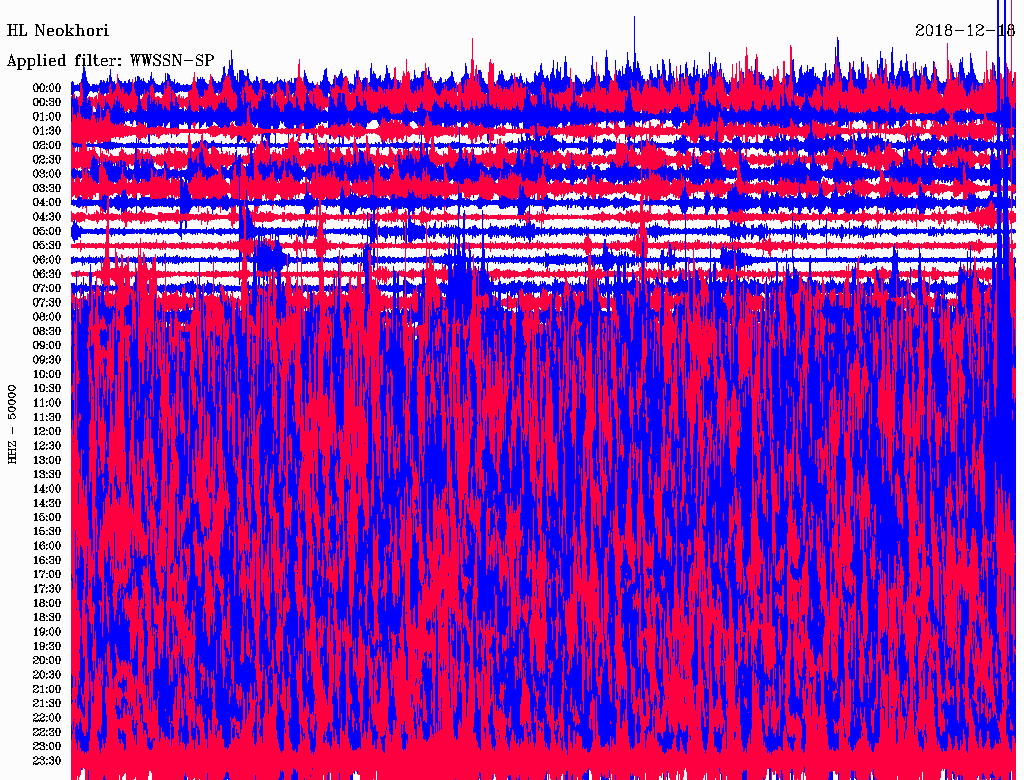
Task: Select the 08:30 time label
Action: [47, 332]
